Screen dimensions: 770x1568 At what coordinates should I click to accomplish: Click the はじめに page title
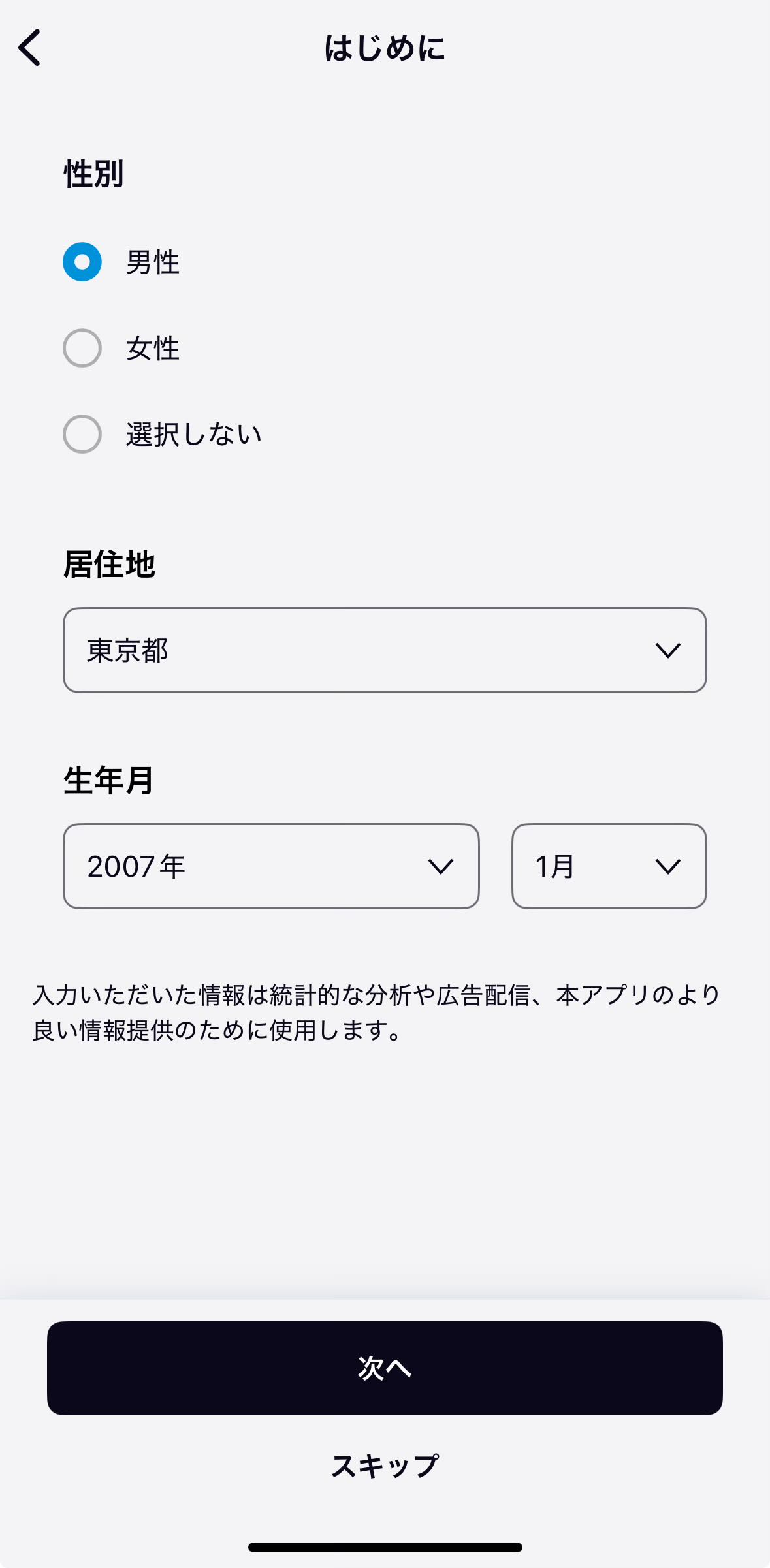pyautogui.click(x=385, y=48)
